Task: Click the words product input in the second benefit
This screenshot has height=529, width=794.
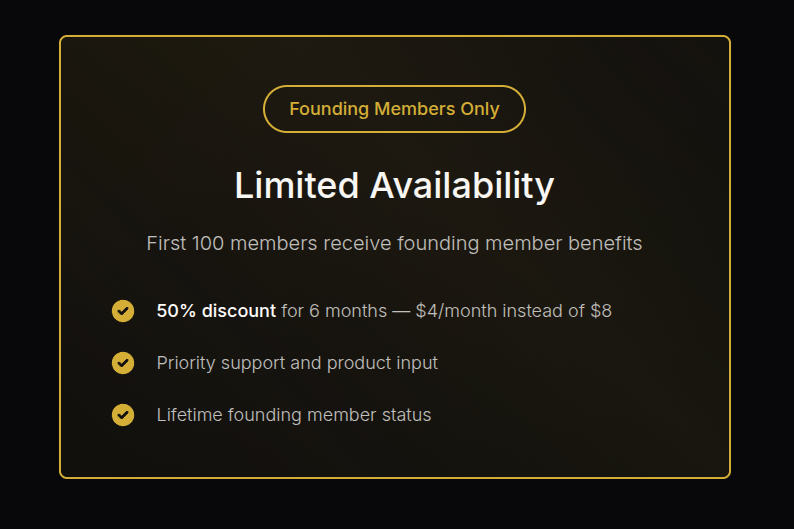Action: (382, 363)
